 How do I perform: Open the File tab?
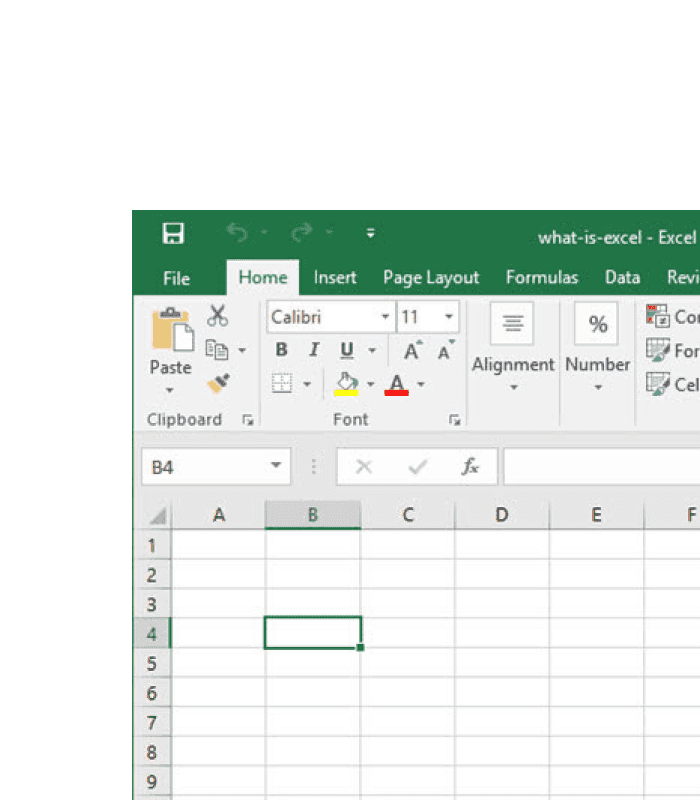pyautogui.click(x=177, y=279)
